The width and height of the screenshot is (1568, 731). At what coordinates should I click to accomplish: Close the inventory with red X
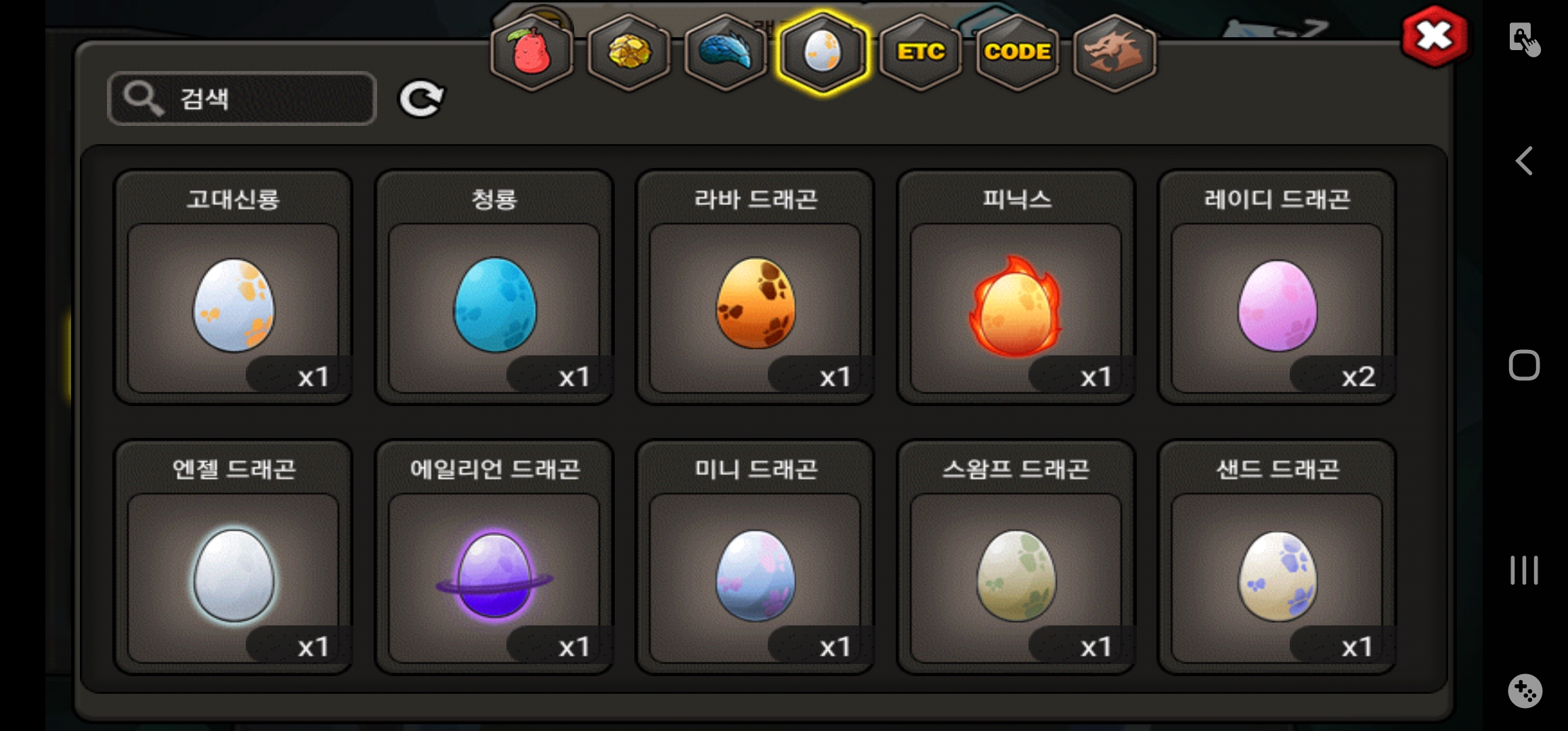tap(1435, 36)
